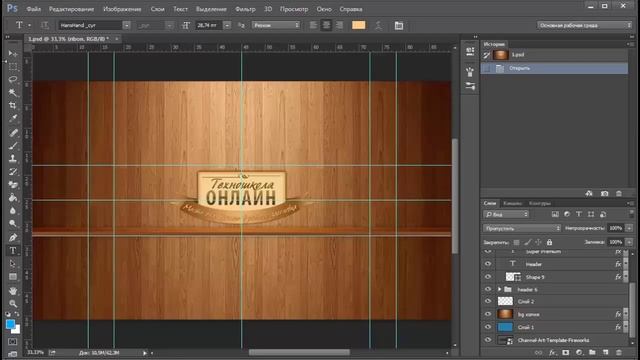Viewport: 640px width, 360px height.
Task: Add layer style via fx button
Action: point(552,353)
